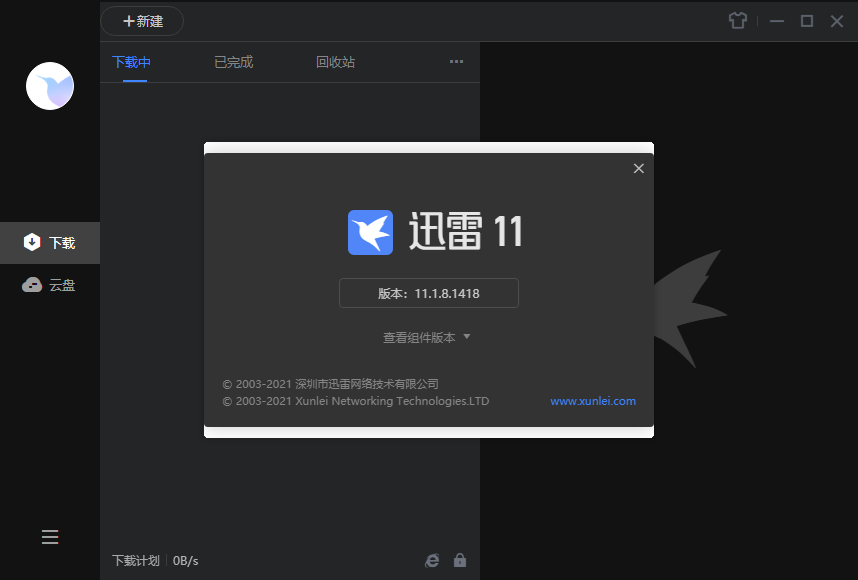Select 下载 in the sidebar
Image resolution: width=858 pixels, height=580 pixels.
(50, 242)
